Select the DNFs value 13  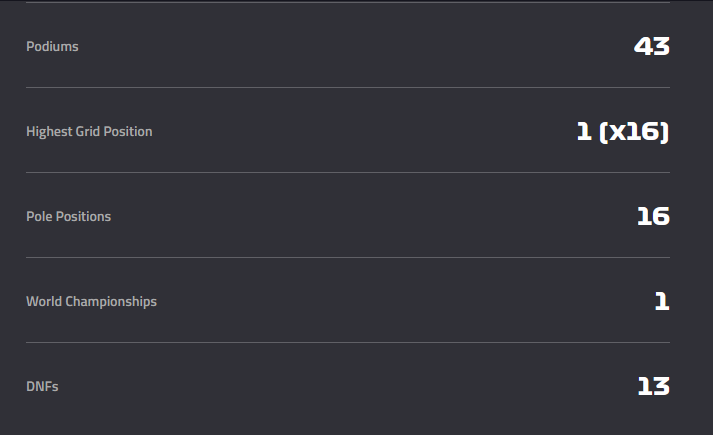(x=653, y=386)
